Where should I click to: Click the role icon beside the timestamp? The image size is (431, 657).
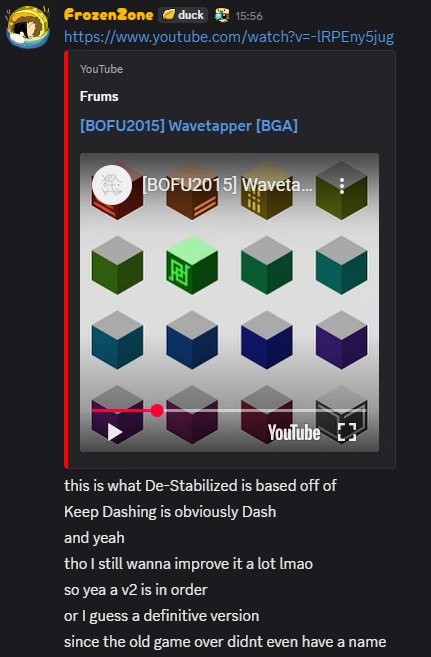[x=222, y=16]
